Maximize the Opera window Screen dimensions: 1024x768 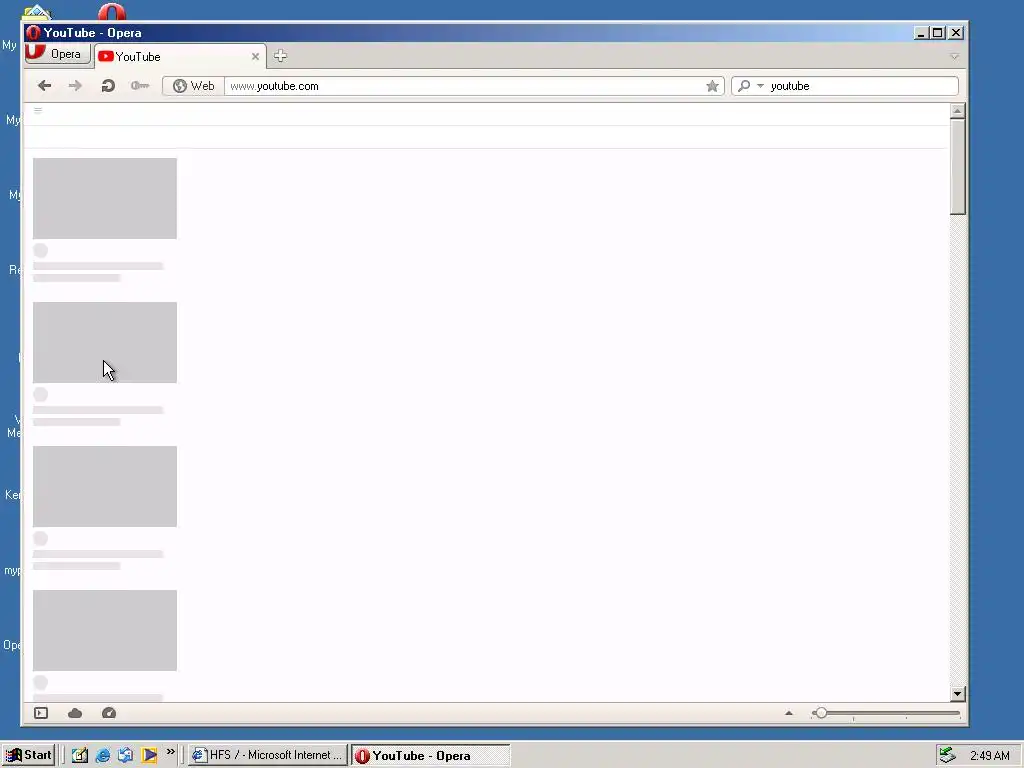tap(938, 33)
